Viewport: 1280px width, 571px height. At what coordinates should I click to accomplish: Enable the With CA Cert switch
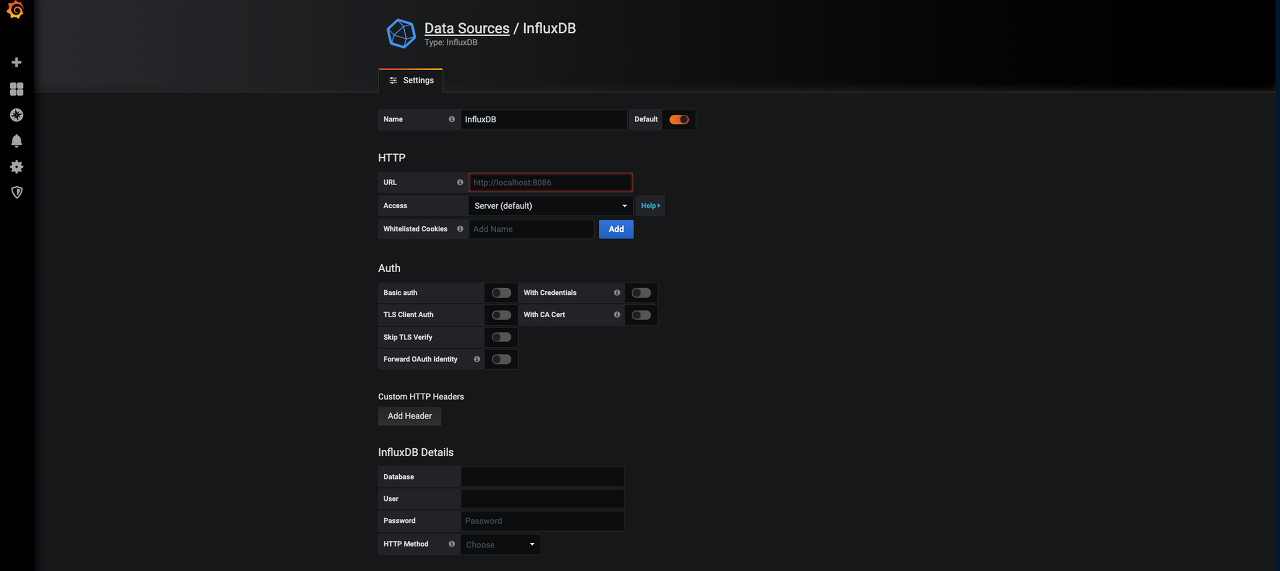(641, 315)
